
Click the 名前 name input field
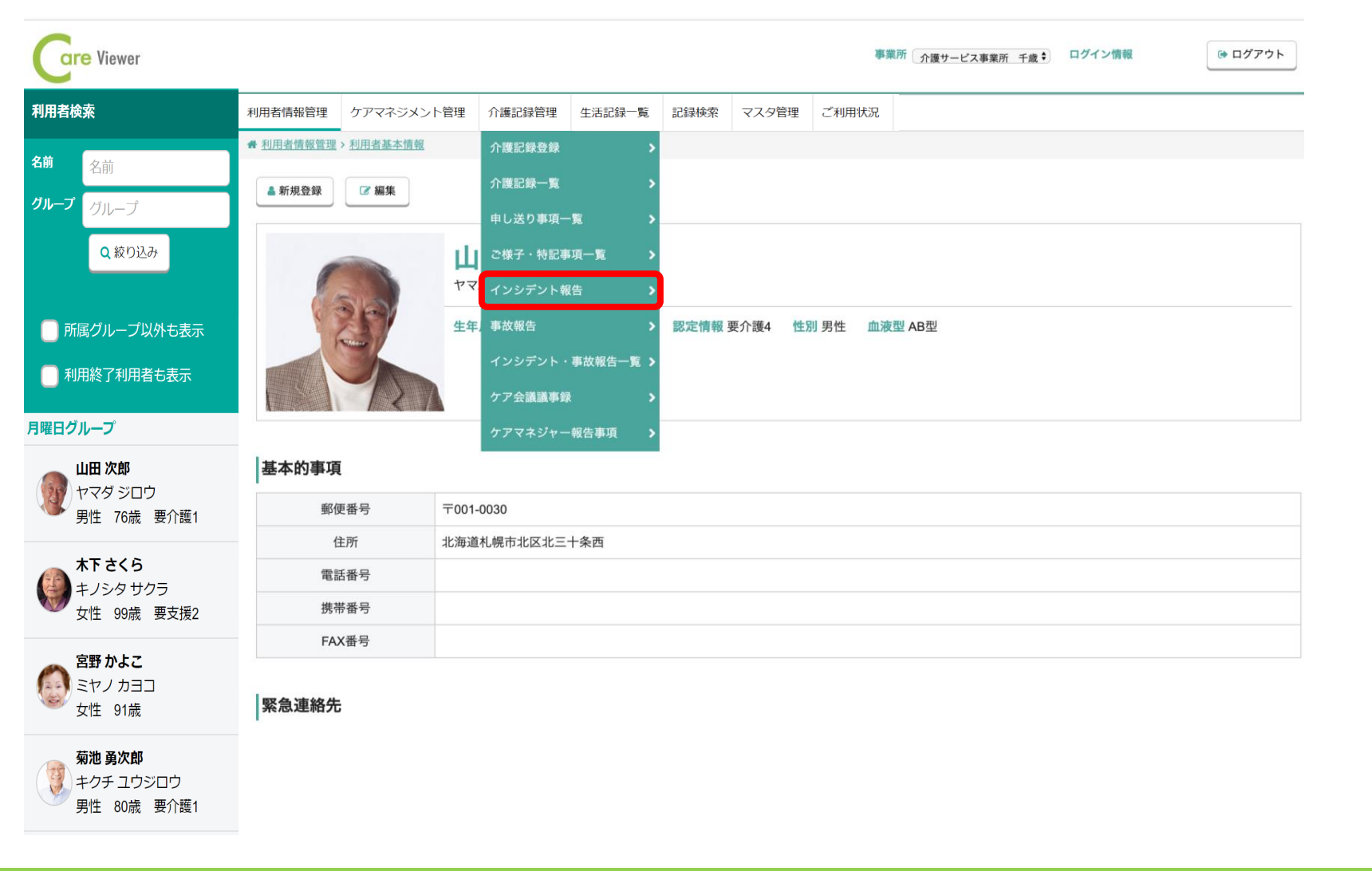tap(156, 167)
